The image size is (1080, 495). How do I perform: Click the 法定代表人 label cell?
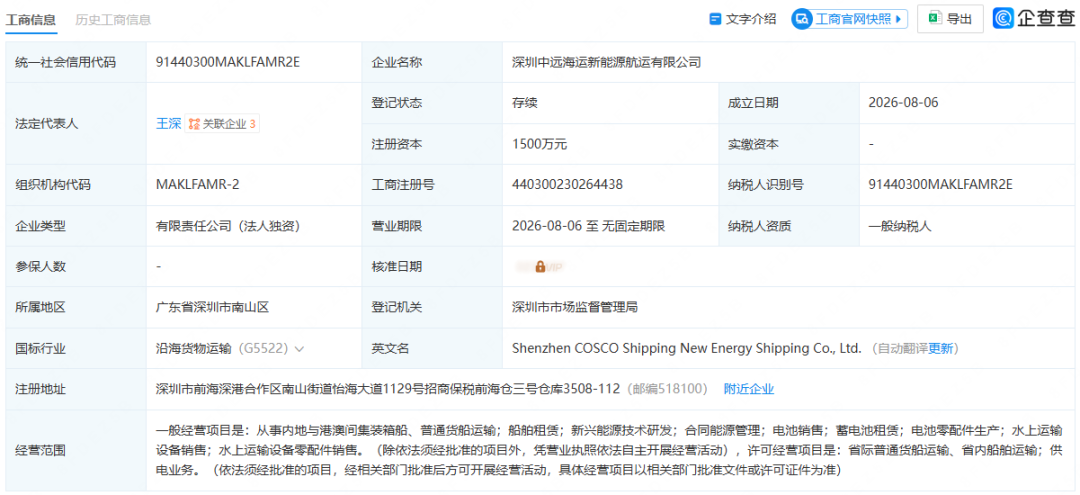point(76,124)
